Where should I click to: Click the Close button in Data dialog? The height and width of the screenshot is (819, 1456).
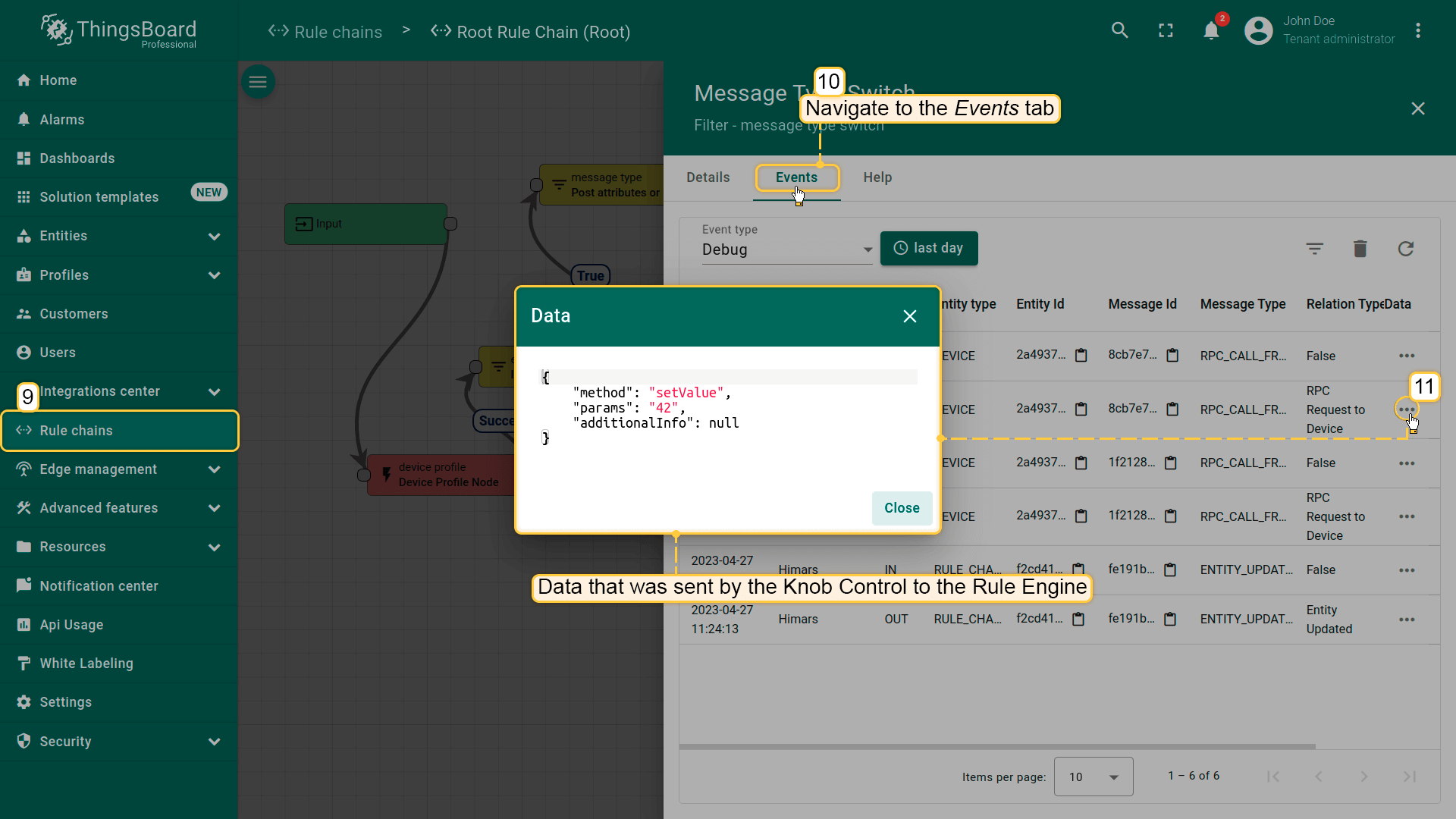coord(901,508)
